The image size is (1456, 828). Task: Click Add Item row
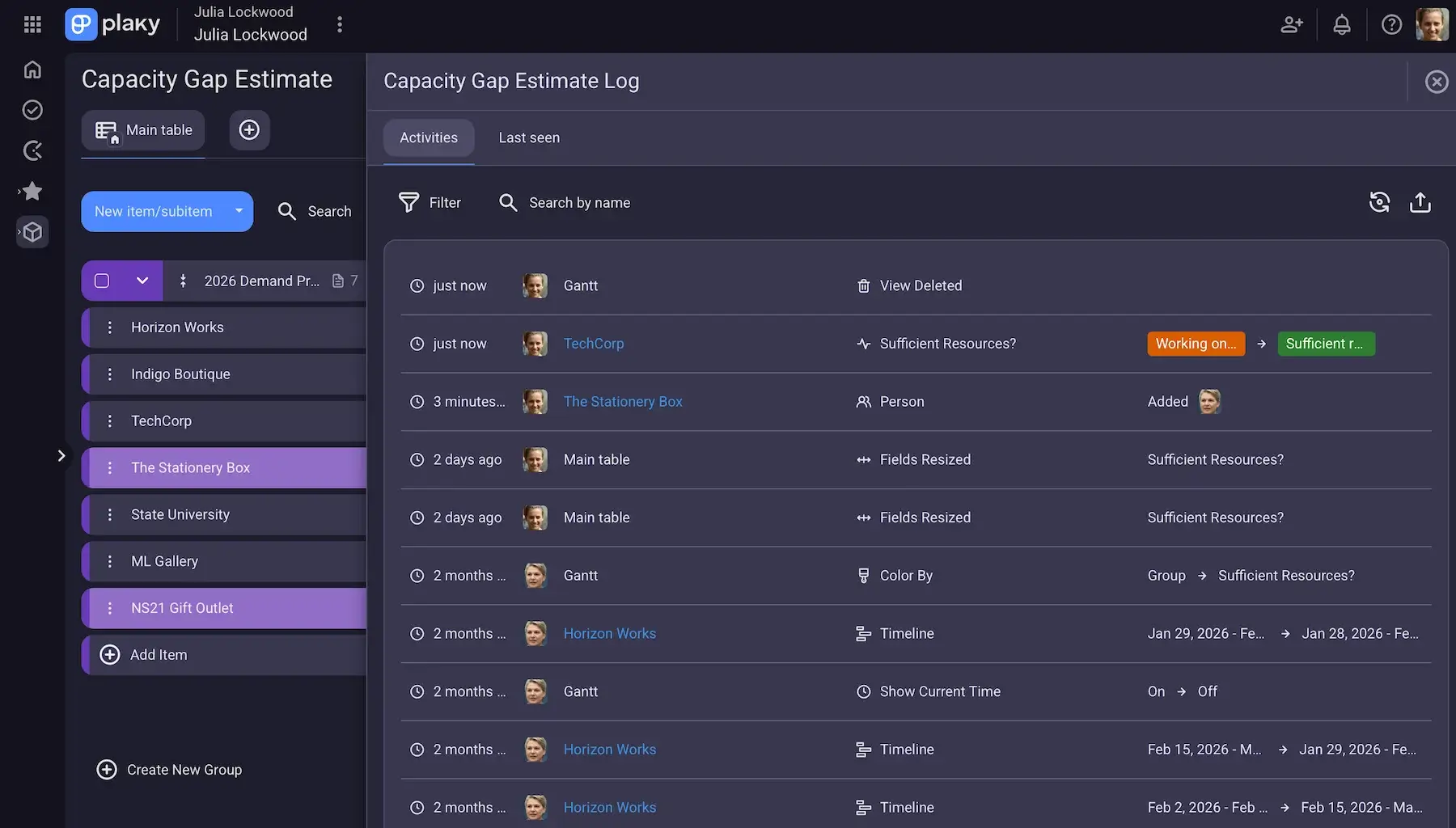[x=225, y=655]
